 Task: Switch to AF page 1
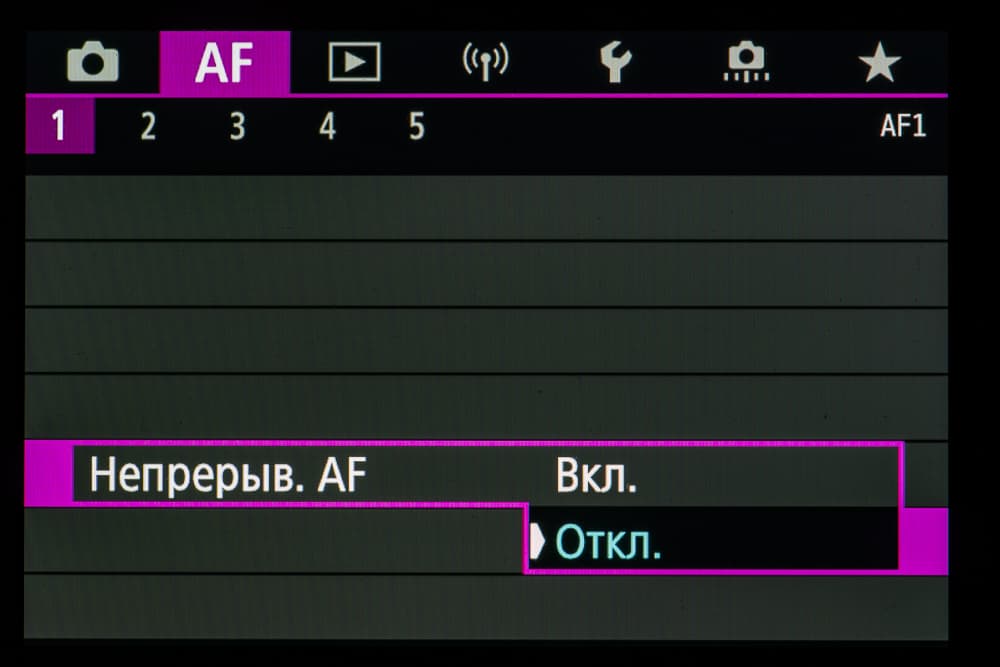tap(59, 127)
